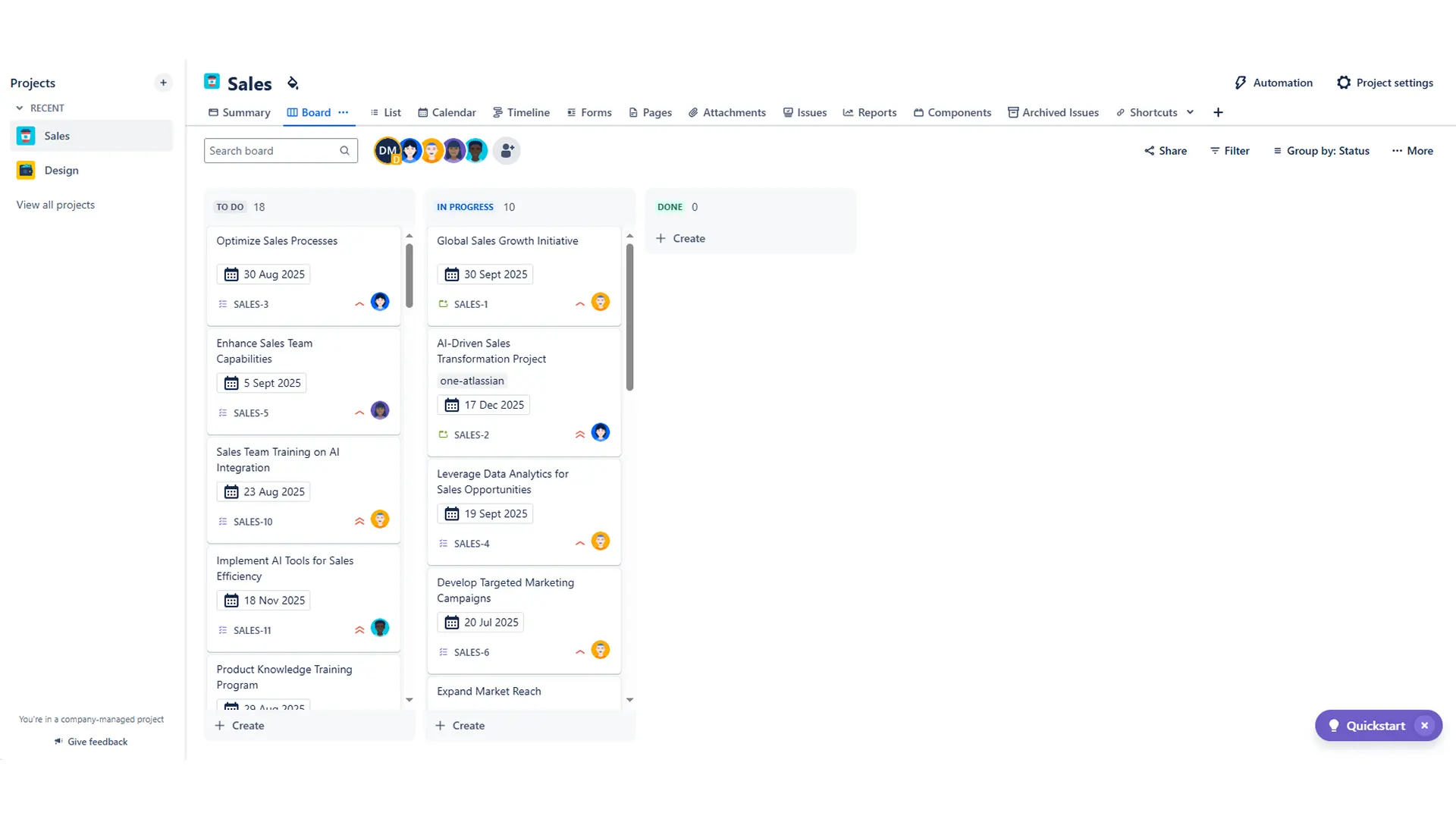This screenshot has height=819, width=1456.
Task: Open the Archived Issues tab
Action: tap(1053, 112)
